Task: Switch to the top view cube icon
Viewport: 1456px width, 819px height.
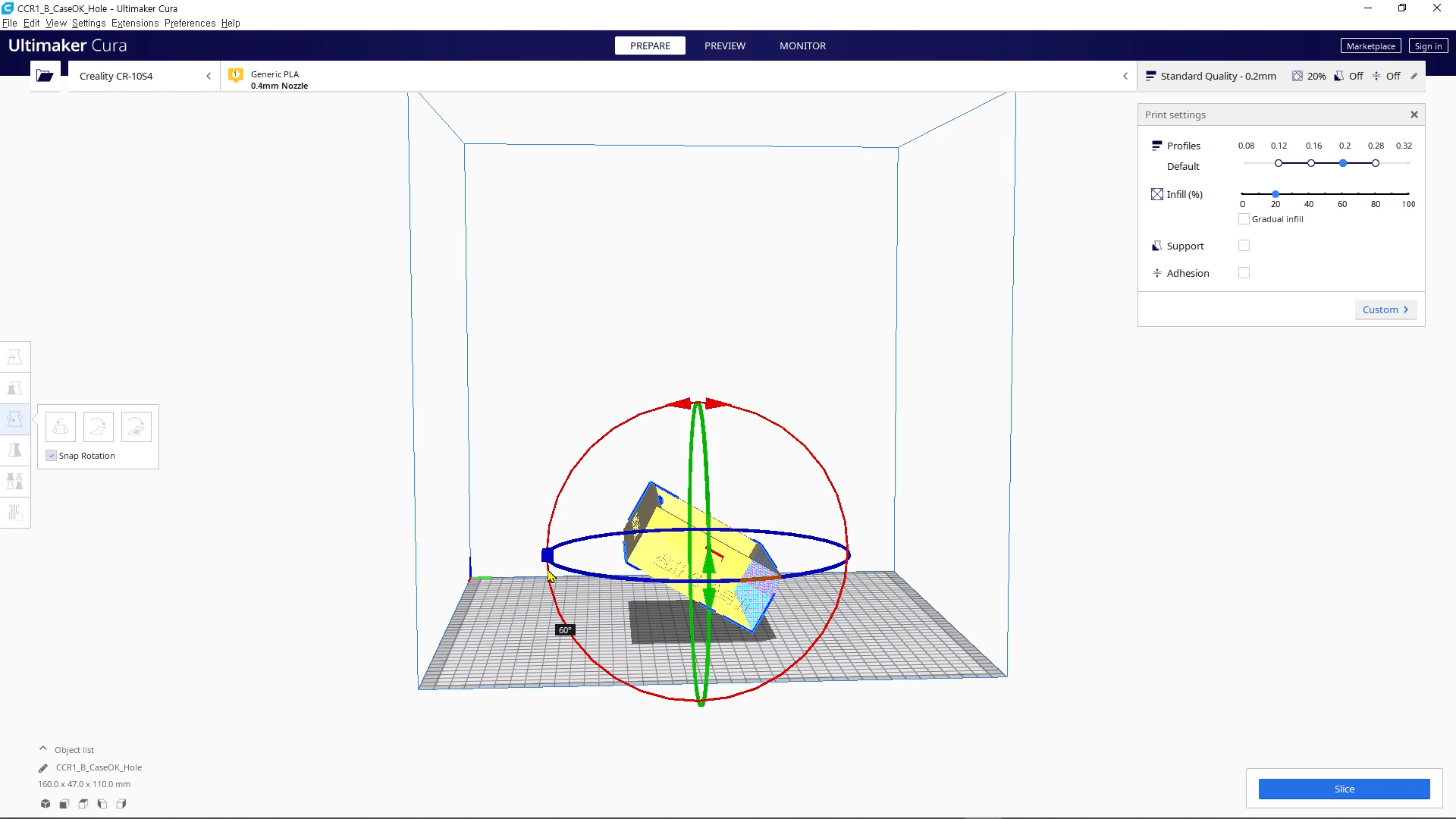Action: [x=83, y=804]
